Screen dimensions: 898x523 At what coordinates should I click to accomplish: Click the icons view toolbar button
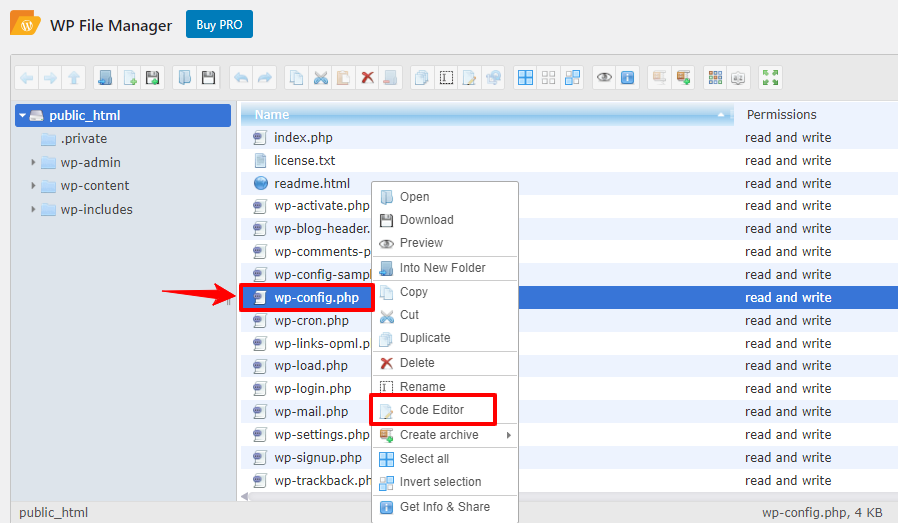coord(714,77)
